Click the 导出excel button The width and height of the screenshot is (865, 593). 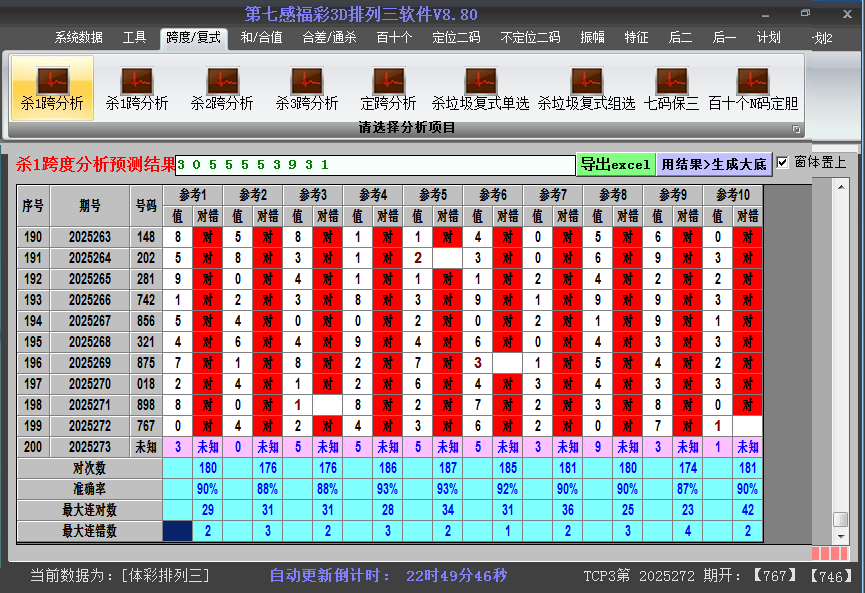pyautogui.click(x=615, y=162)
